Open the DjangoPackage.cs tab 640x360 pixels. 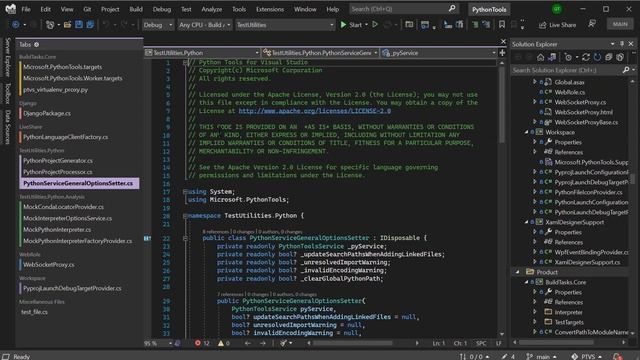[47, 113]
